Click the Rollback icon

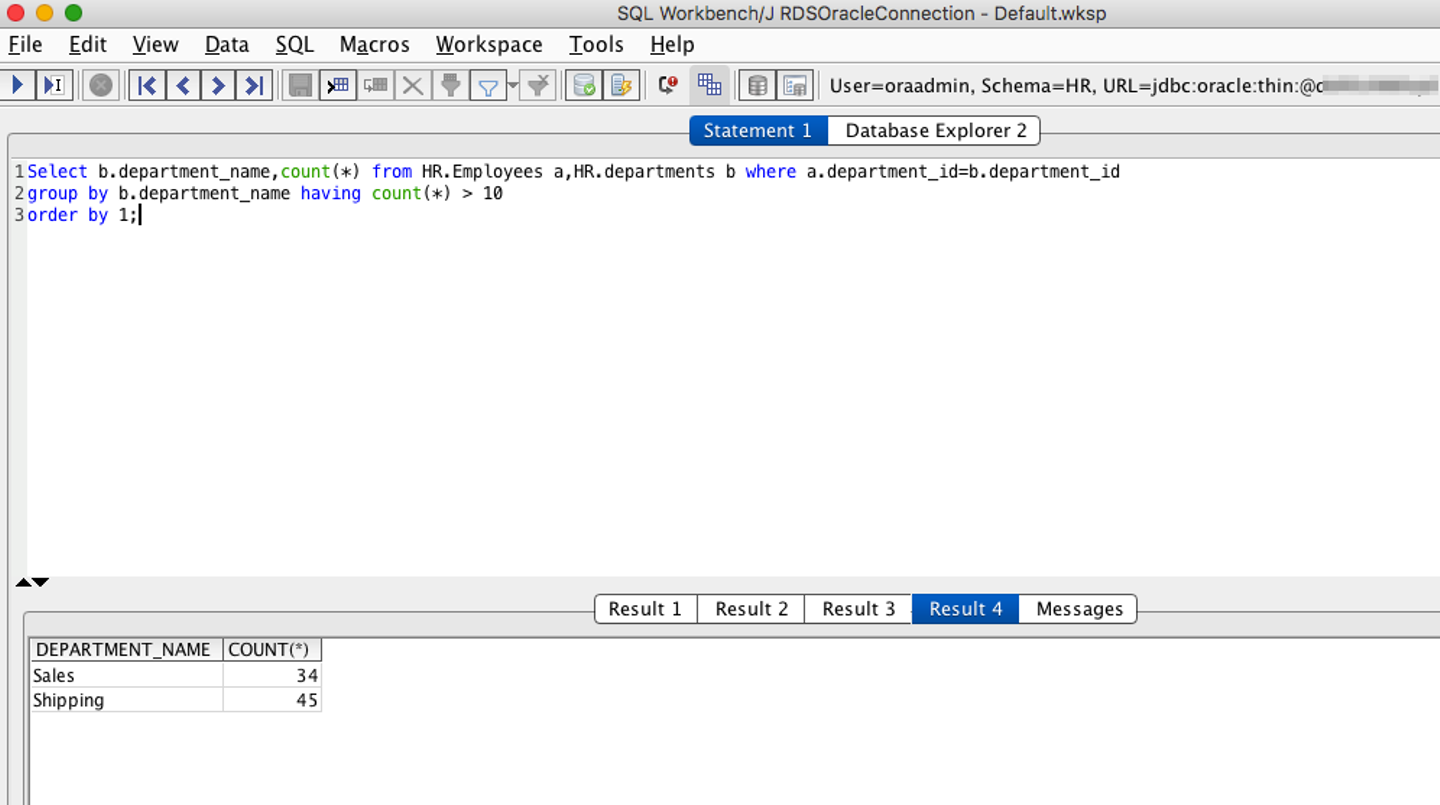tap(621, 85)
